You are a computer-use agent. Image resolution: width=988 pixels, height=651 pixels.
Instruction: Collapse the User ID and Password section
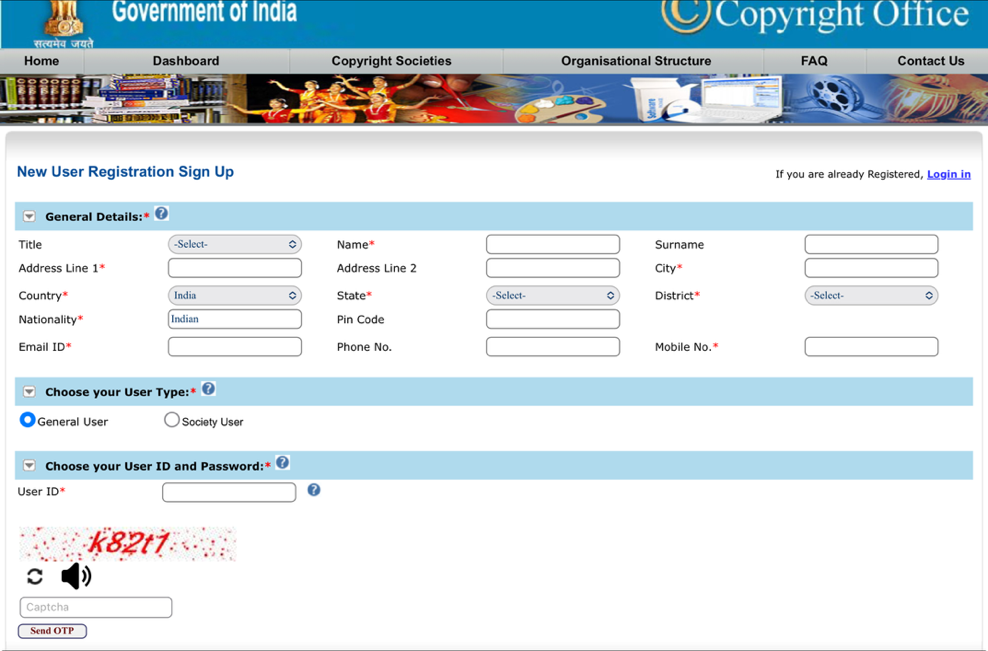click(x=29, y=466)
